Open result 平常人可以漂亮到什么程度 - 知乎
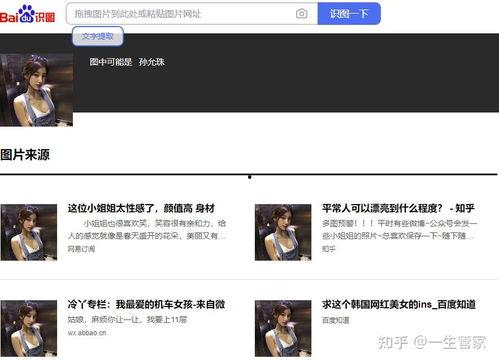499x363 pixels. pyautogui.click(x=398, y=208)
